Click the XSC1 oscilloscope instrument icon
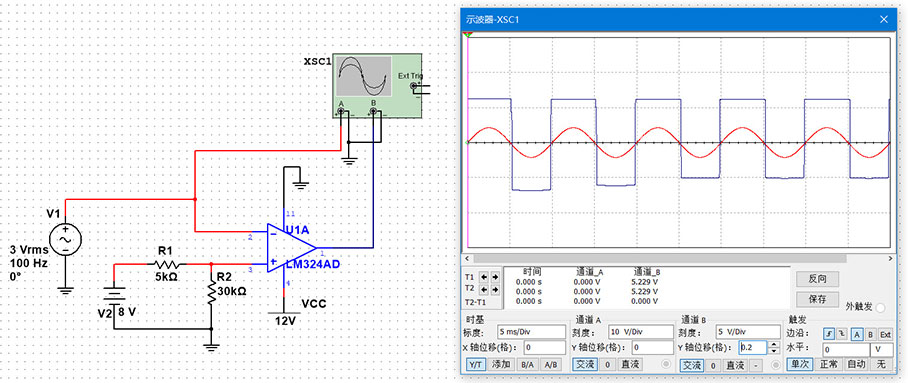Screen dimensions: 908x383 pos(377,86)
